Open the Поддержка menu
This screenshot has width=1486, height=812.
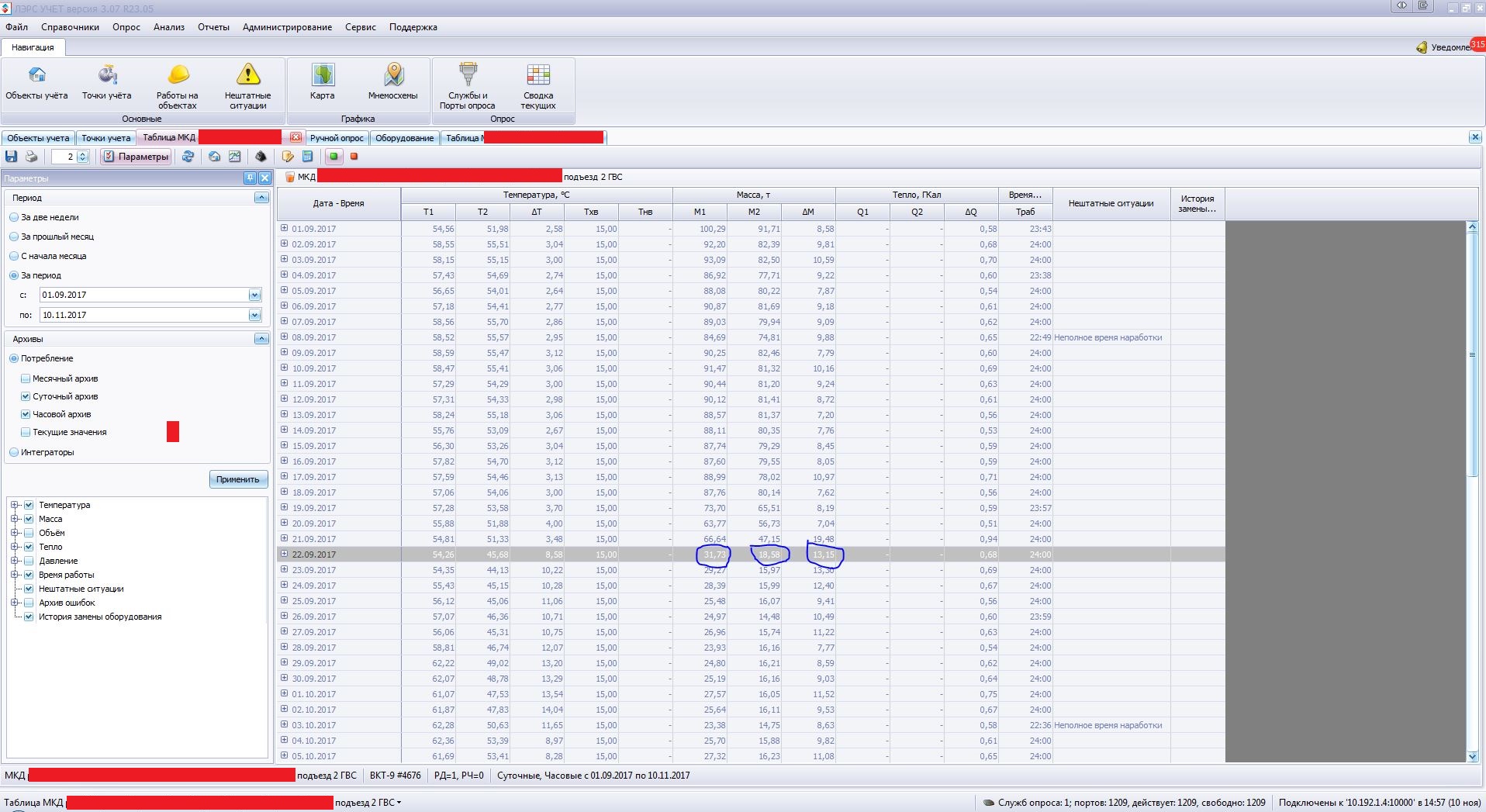[413, 27]
